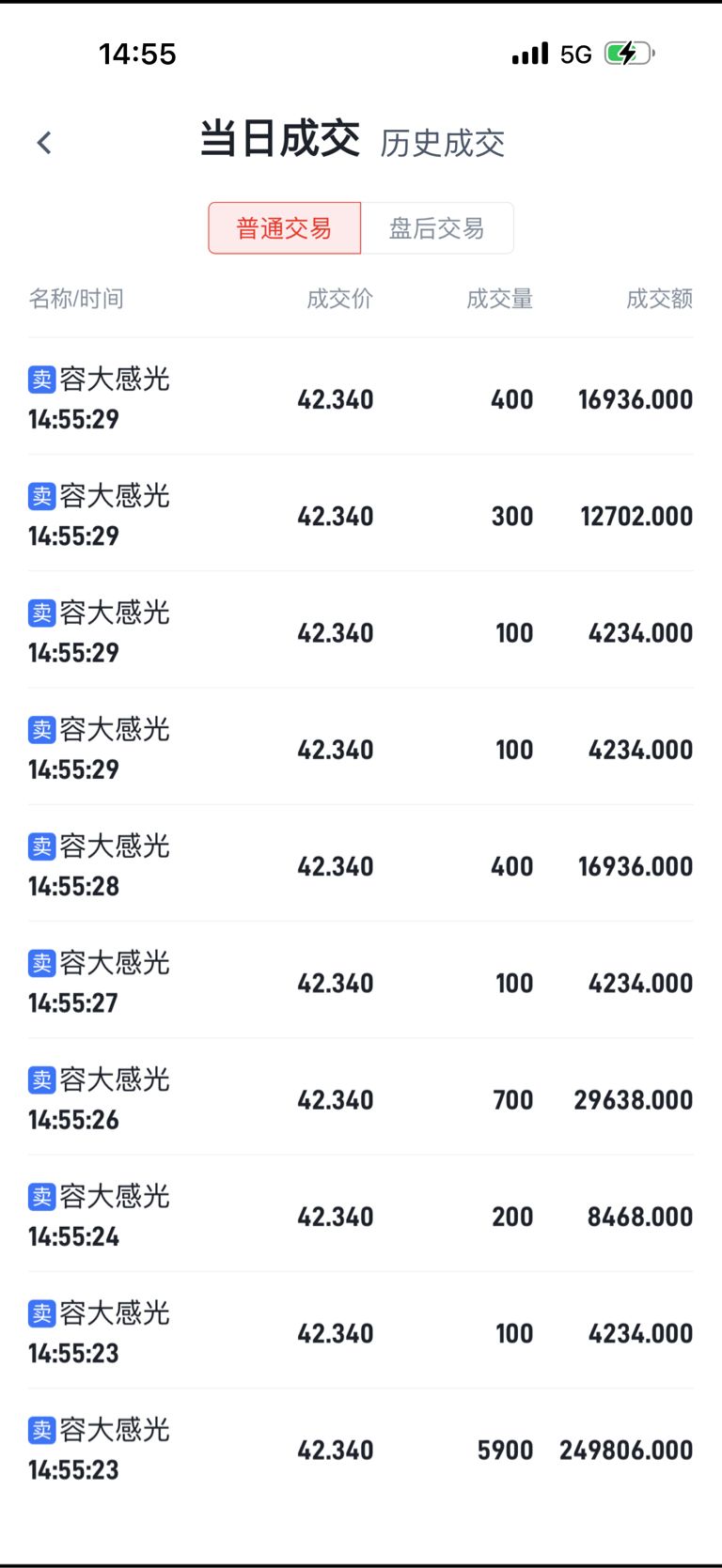Screen dimensions: 722x1568
Task: Tap the 成交额 column header
Action: pyautogui.click(x=659, y=299)
